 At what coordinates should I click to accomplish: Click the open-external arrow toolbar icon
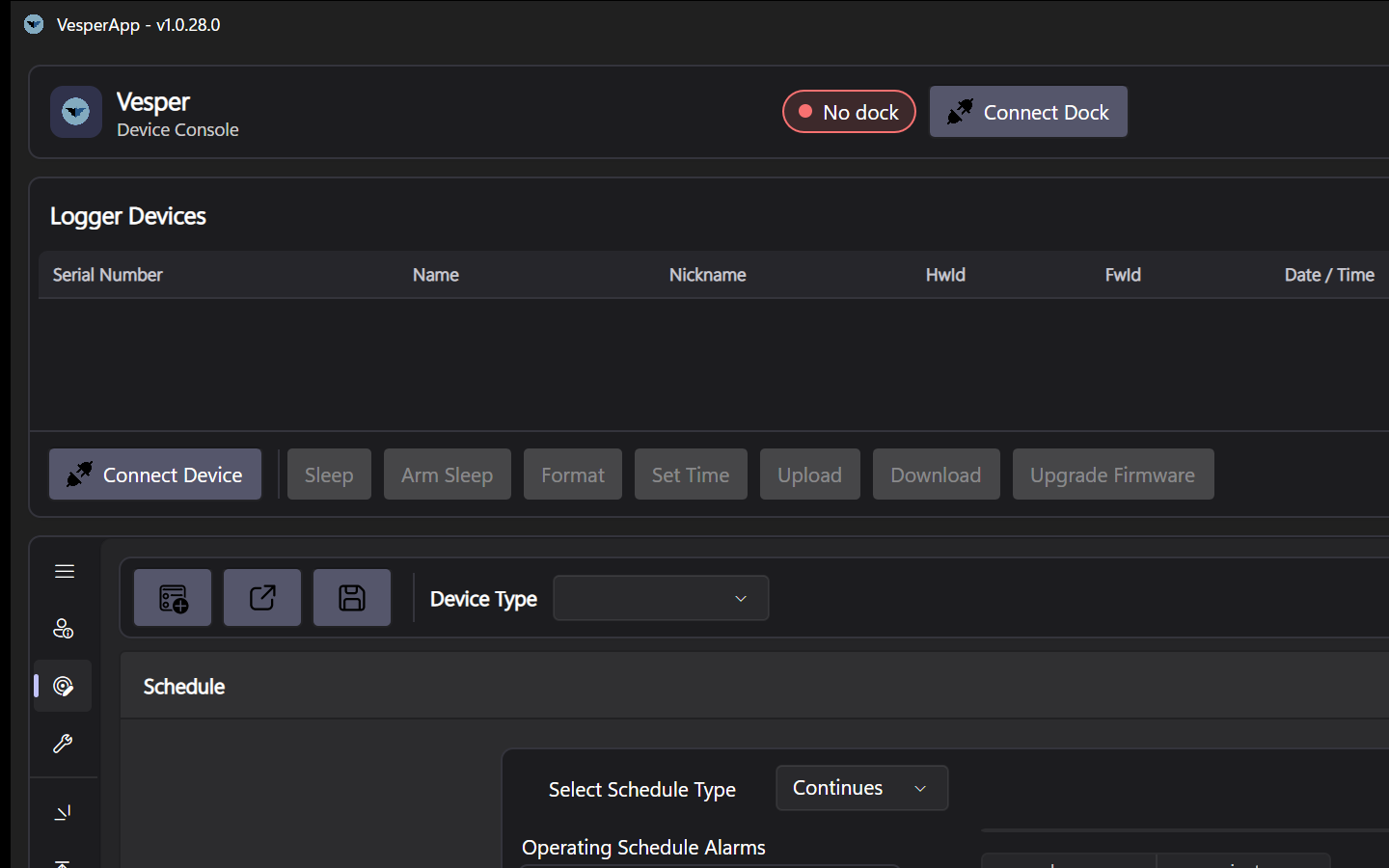[x=262, y=598]
